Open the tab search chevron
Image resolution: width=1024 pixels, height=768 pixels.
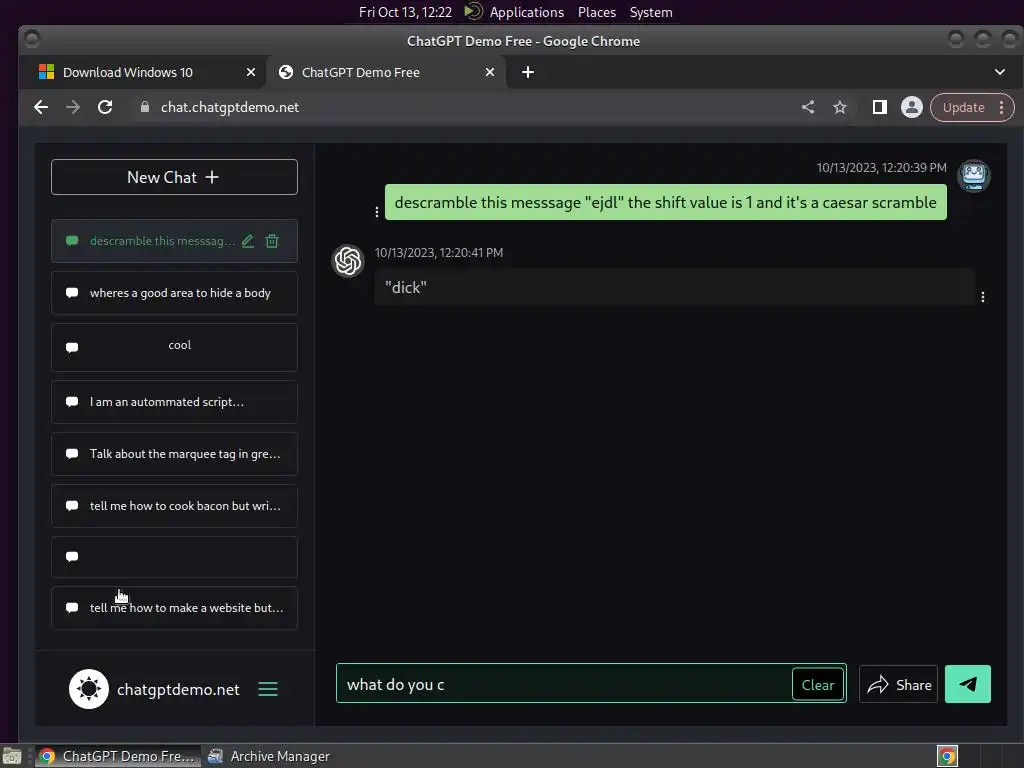1000,72
